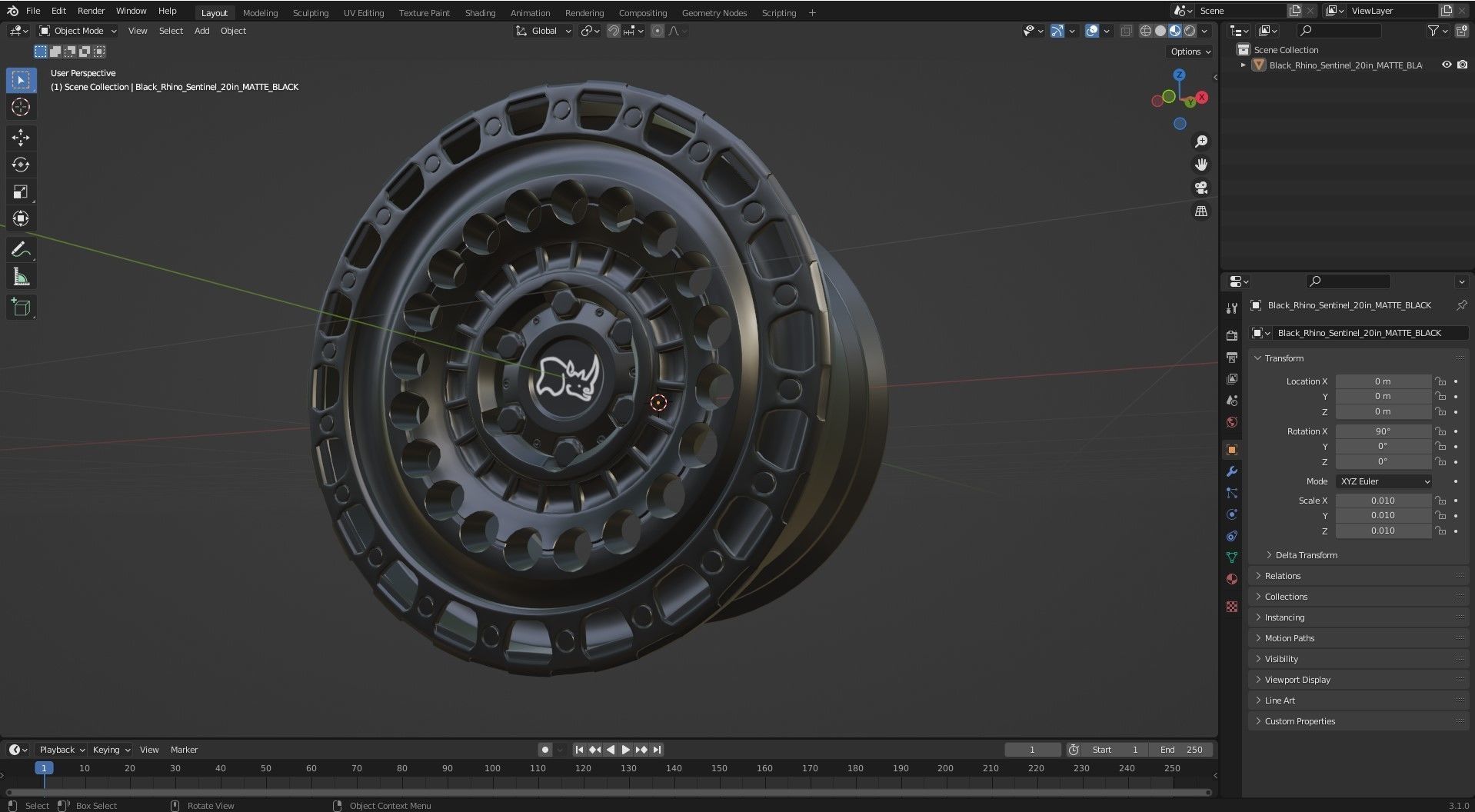The width and height of the screenshot is (1475, 812).
Task: Toggle render visibility camera icon in outliner
Action: click(1462, 65)
